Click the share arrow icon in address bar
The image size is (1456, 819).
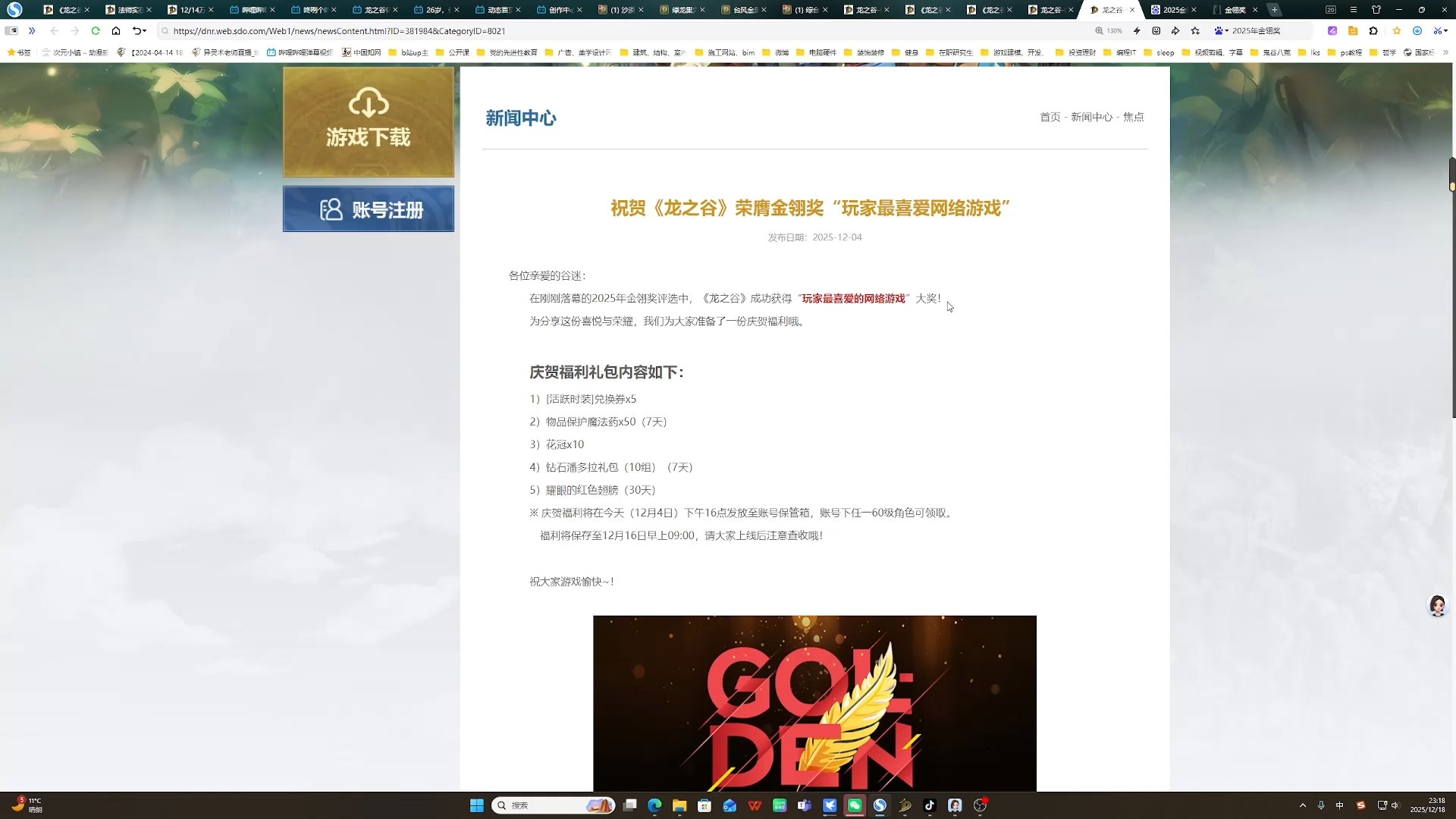point(1175,31)
